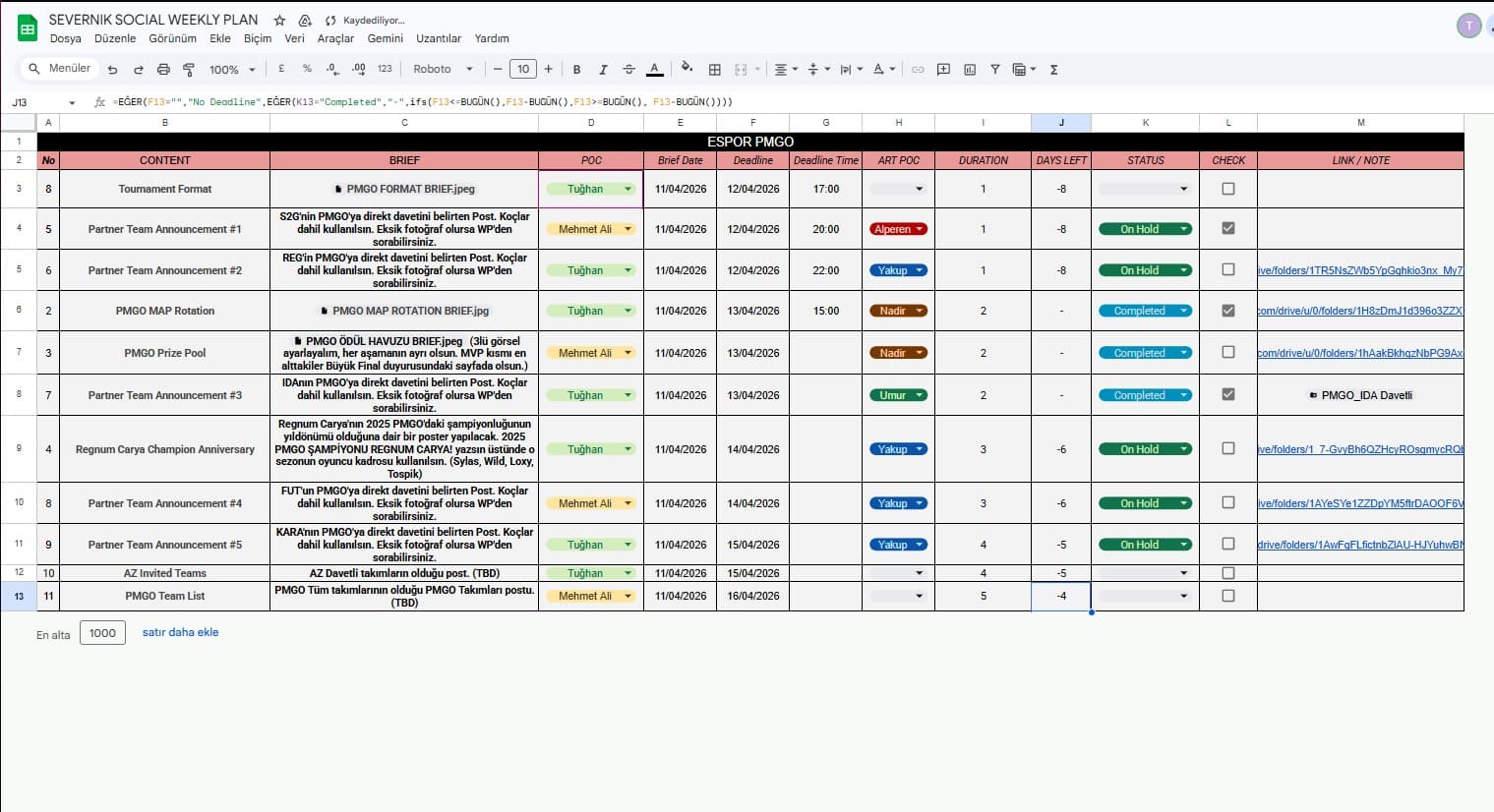Click the row count field showing 1000
The width and height of the screenshot is (1494, 812).
(x=102, y=633)
